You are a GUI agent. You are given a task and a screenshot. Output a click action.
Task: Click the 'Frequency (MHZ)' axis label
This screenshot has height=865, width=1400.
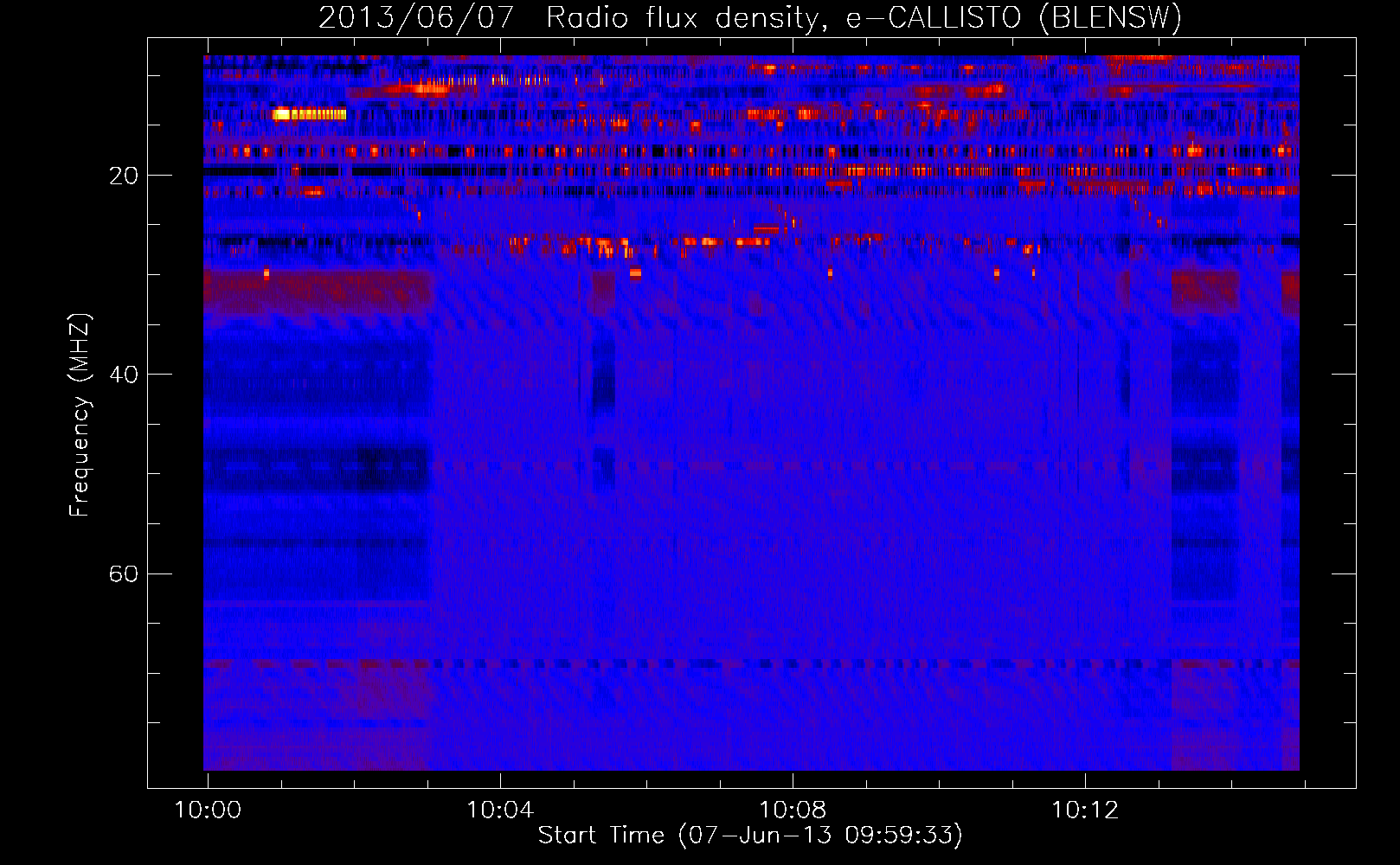point(79,415)
